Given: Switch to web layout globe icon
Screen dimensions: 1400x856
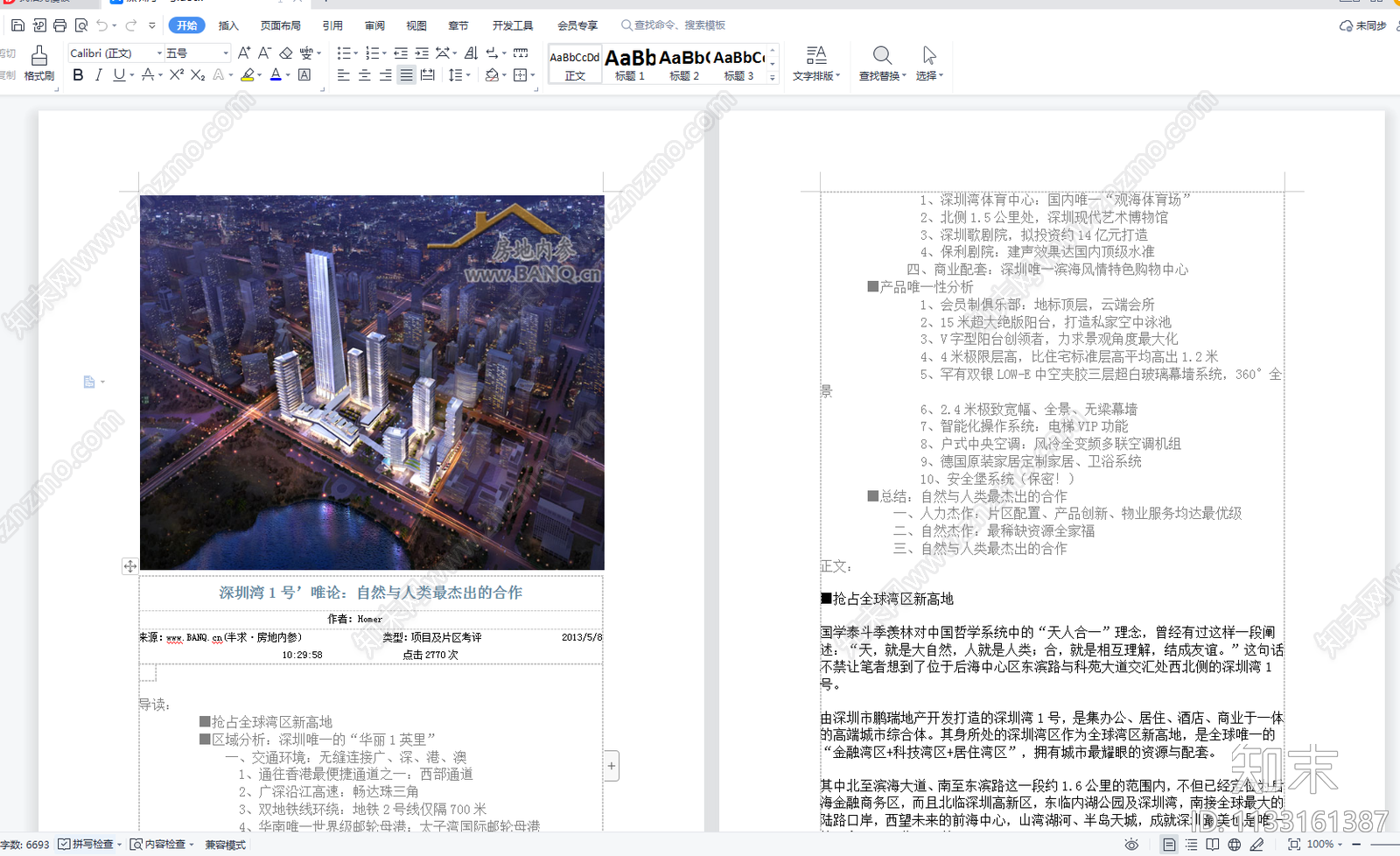Looking at the screenshot, I should click(x=1234, y=845).
